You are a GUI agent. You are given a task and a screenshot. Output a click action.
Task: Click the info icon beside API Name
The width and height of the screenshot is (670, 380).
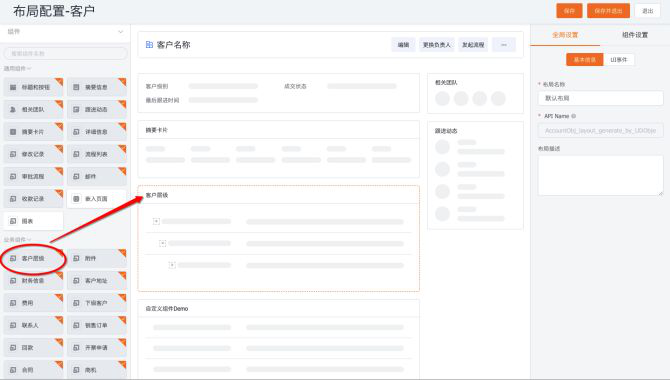pos(573,116)
